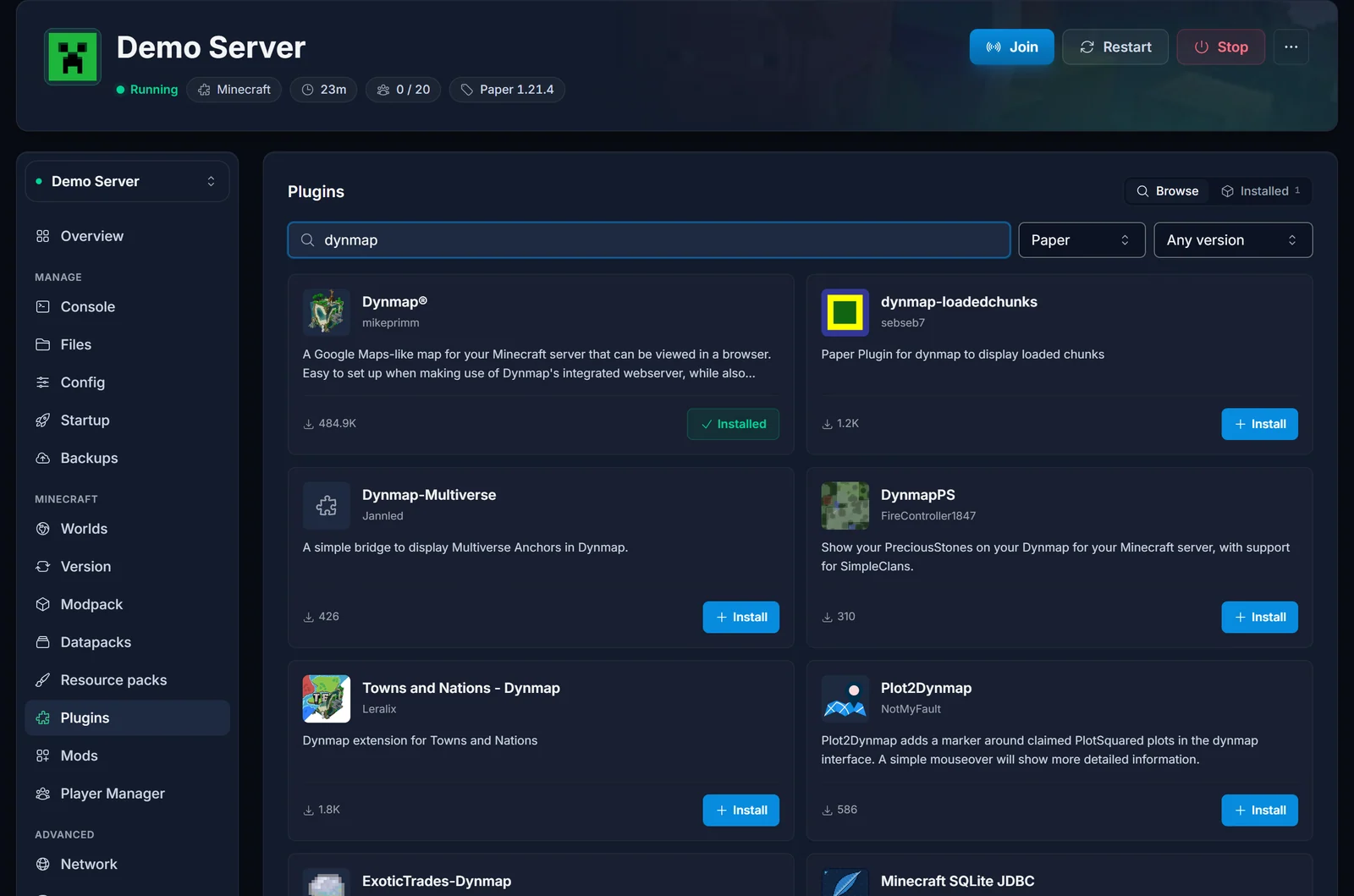Click the FireController1847 author name

[x=928, y=516]
